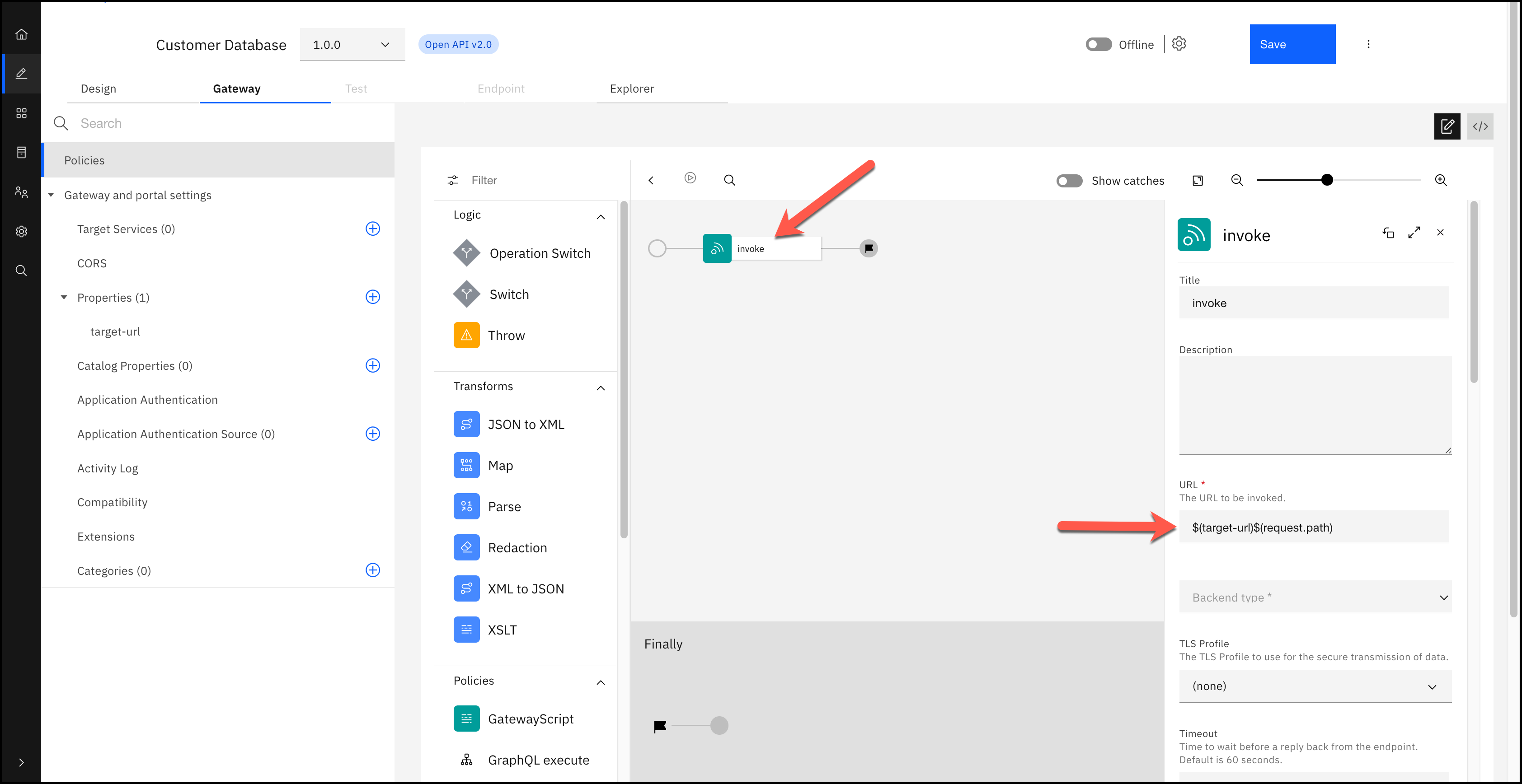Switch to the Design tab
This screenshot has height=784, width=1522.
pyautogui.click(x=98, y=88)
